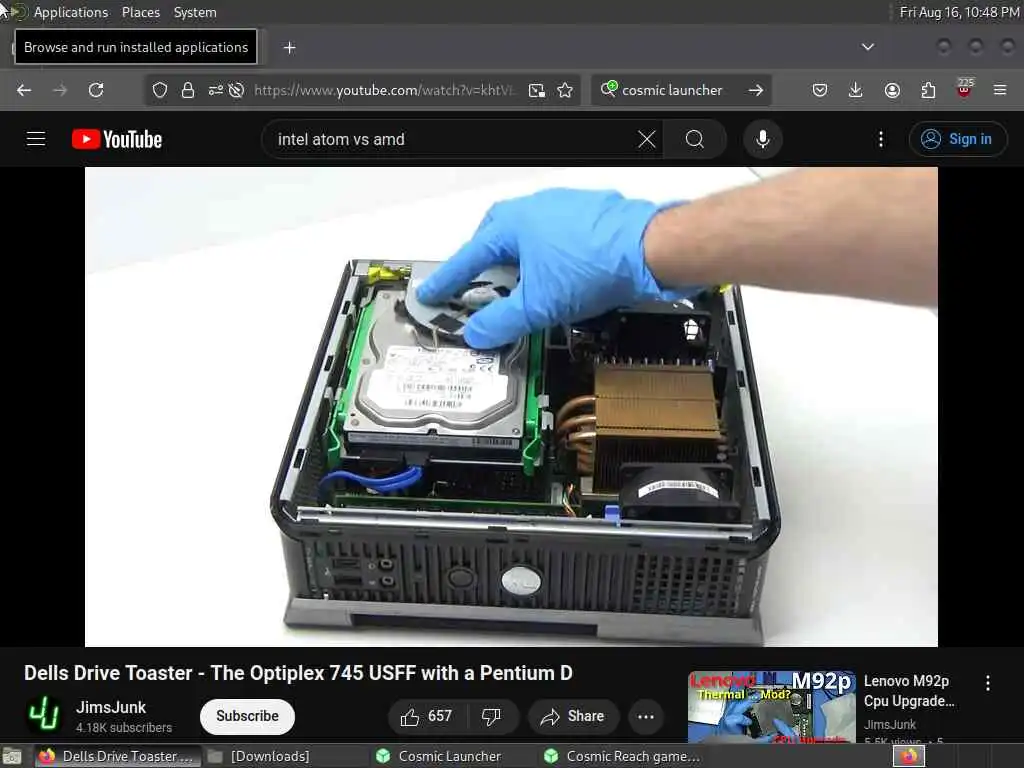This screenshot has width=1024, height=768.
Task: Go to YouTube home logo
Action: coord(117,139)
